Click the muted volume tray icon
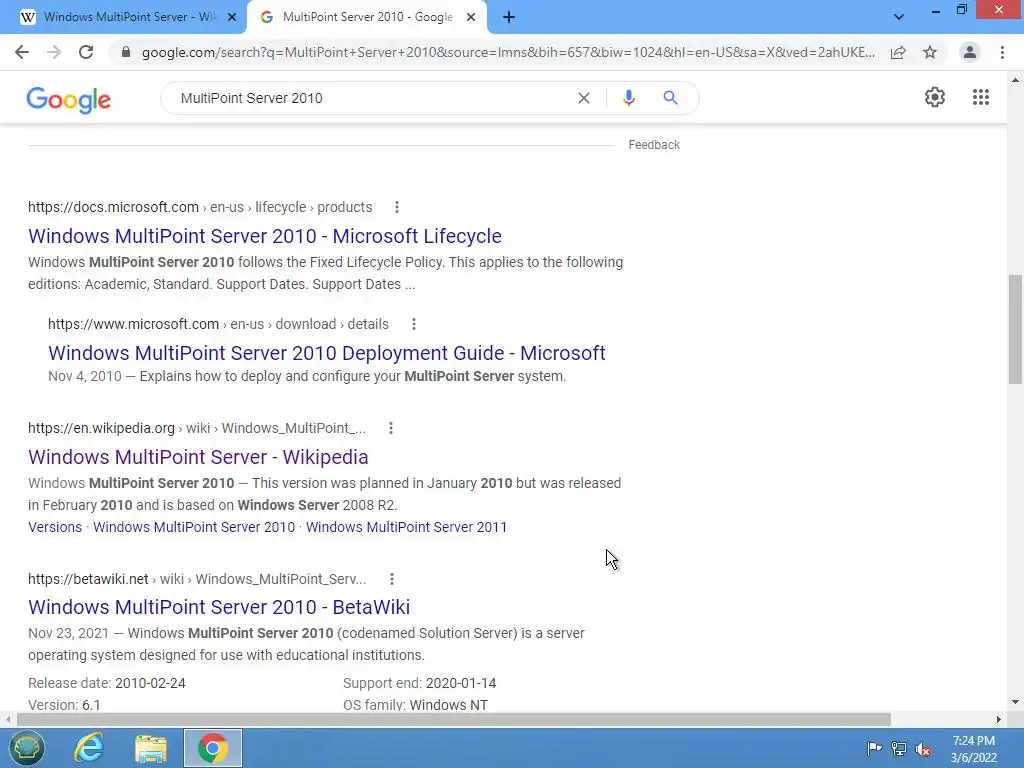 [x=923, y=749]
